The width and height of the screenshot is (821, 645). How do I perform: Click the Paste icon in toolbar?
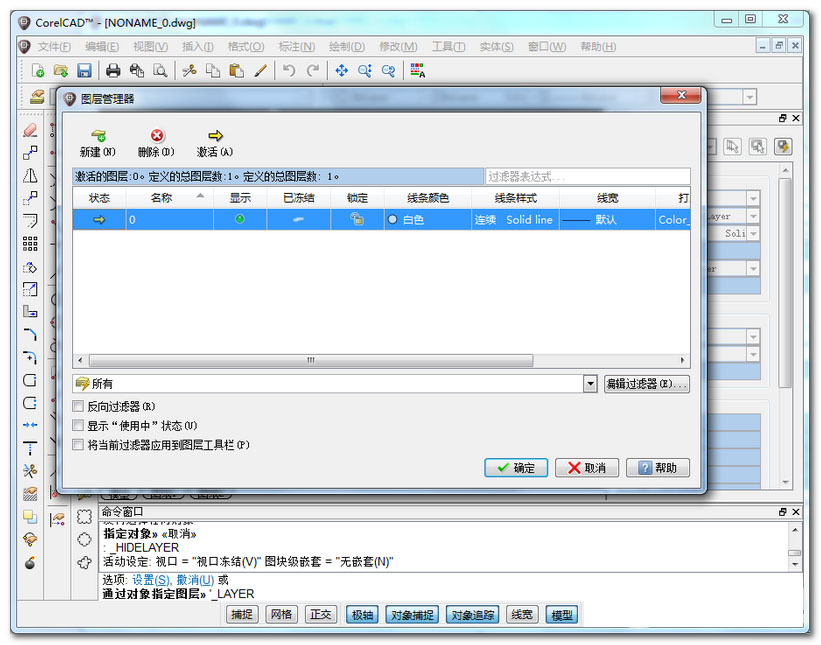pyautogui.click(x=238, y=70)
